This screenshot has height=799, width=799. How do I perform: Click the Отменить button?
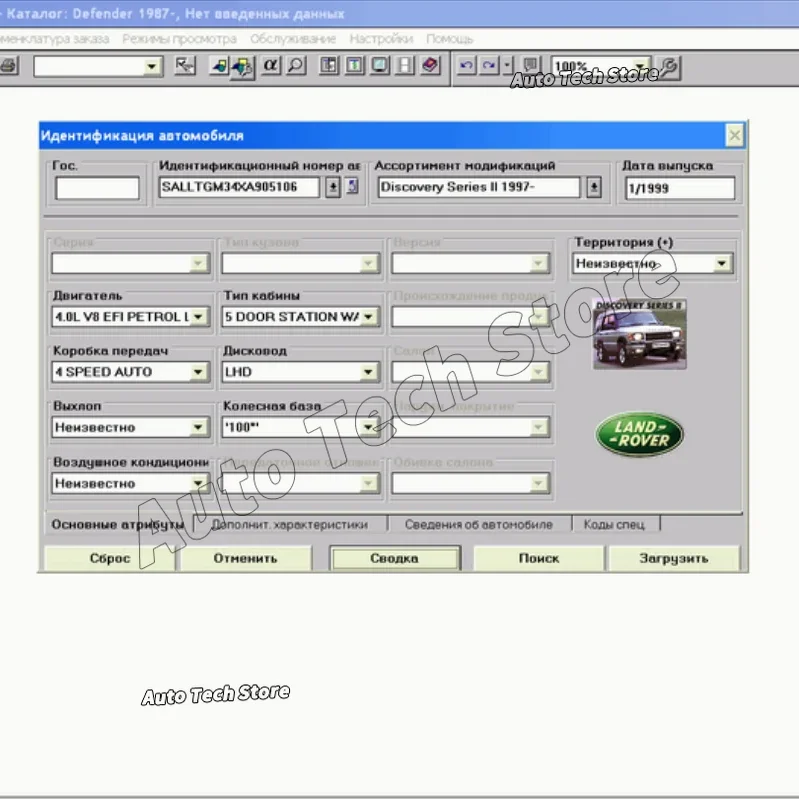[x=246, y=558]
